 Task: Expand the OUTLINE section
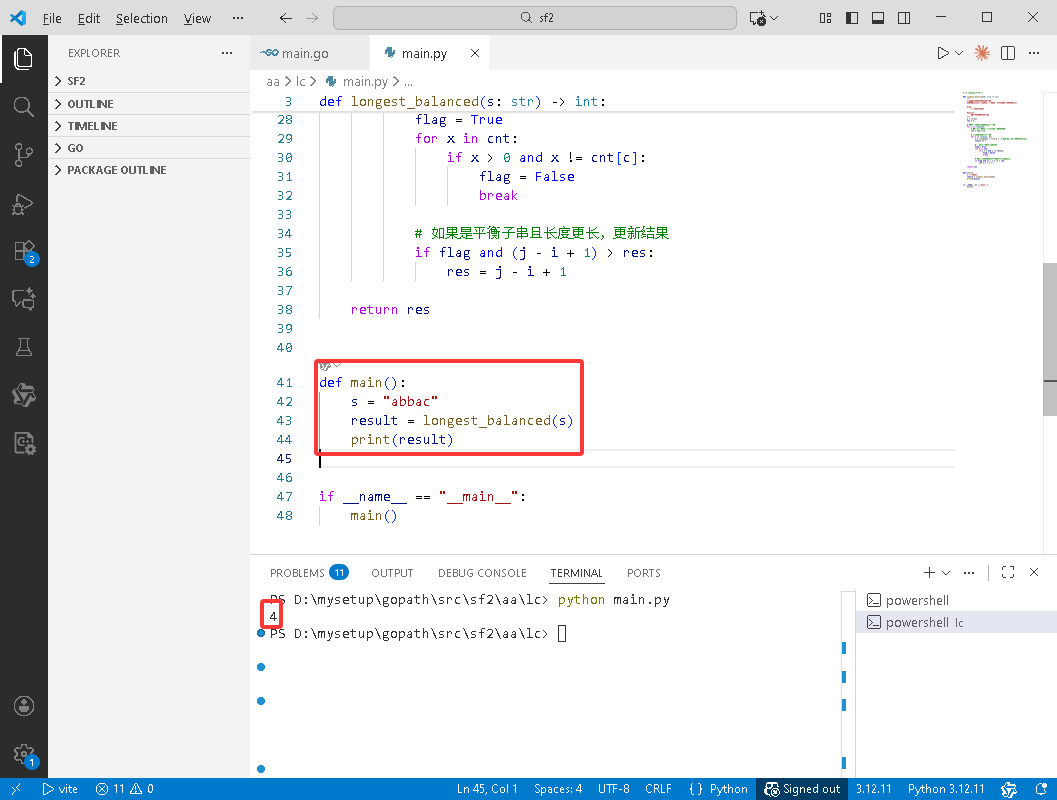[x=149, y=104]
